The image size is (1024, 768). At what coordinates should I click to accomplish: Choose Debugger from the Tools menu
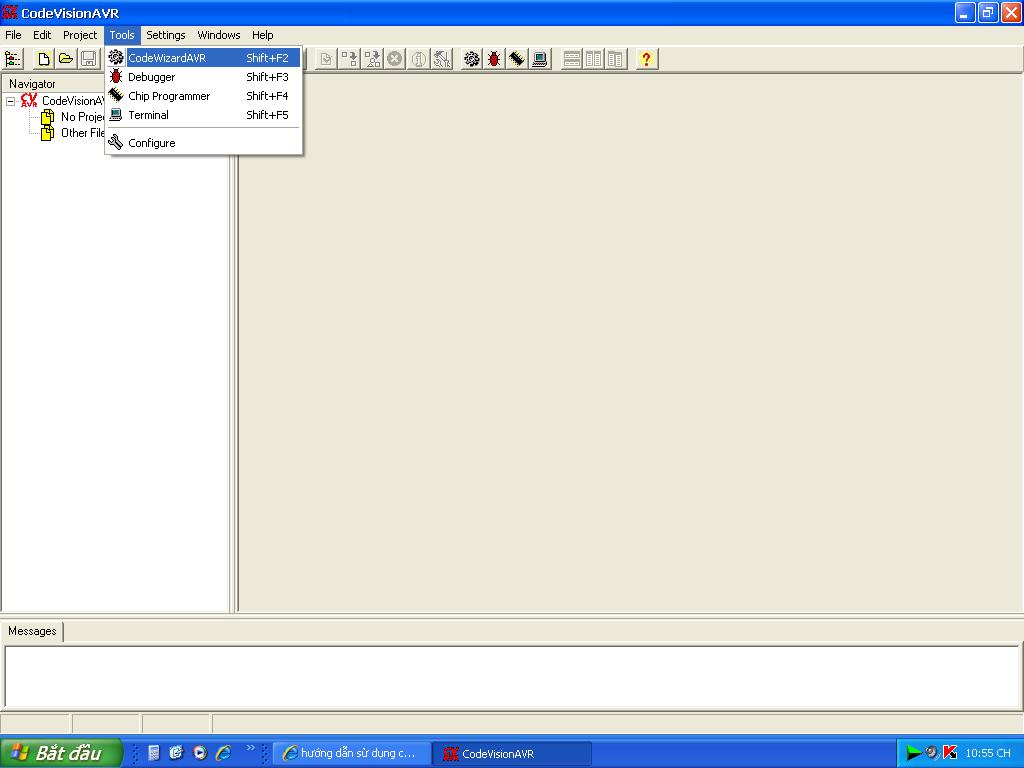click(203, 76)
